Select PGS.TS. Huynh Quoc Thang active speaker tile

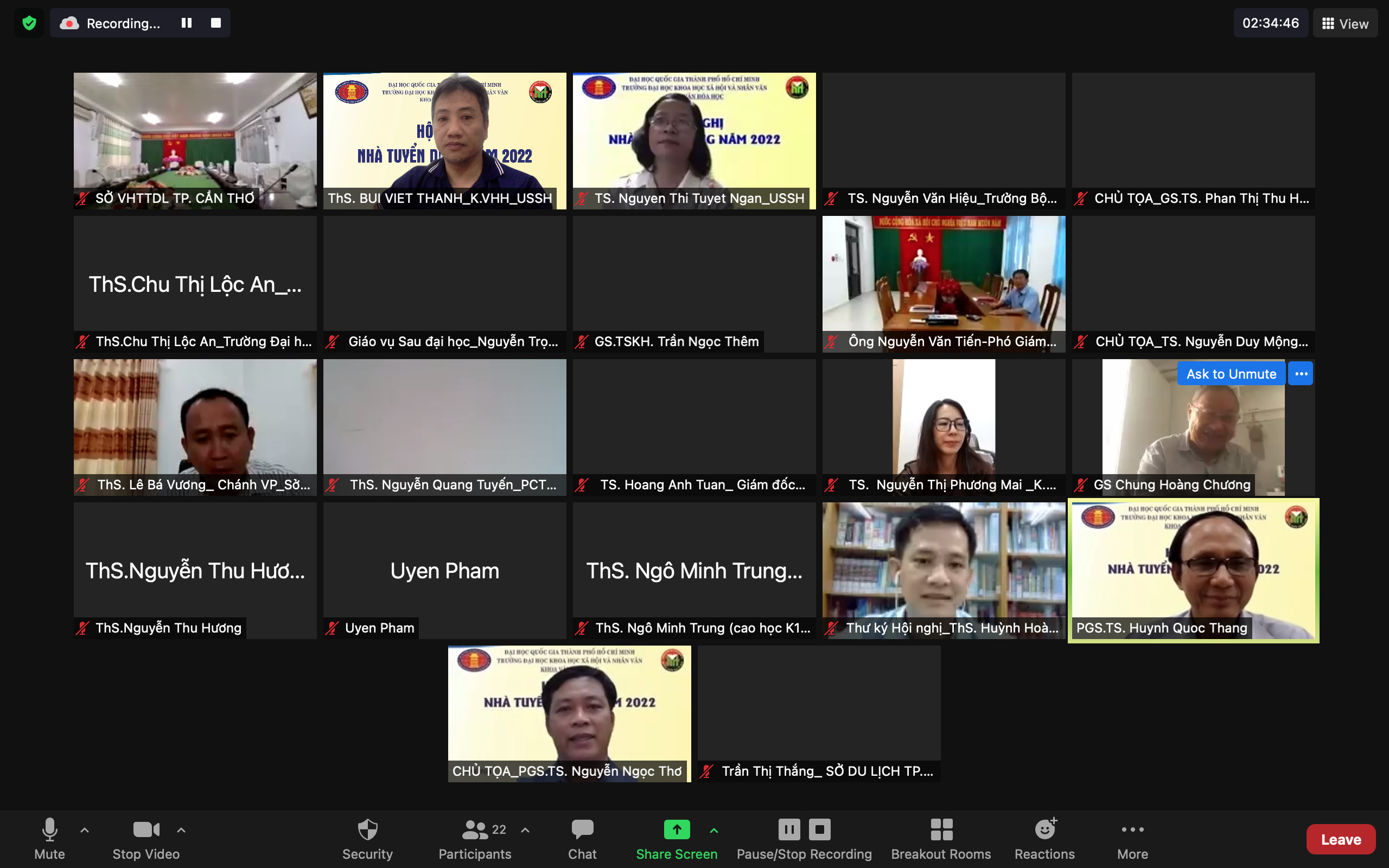1193,570
